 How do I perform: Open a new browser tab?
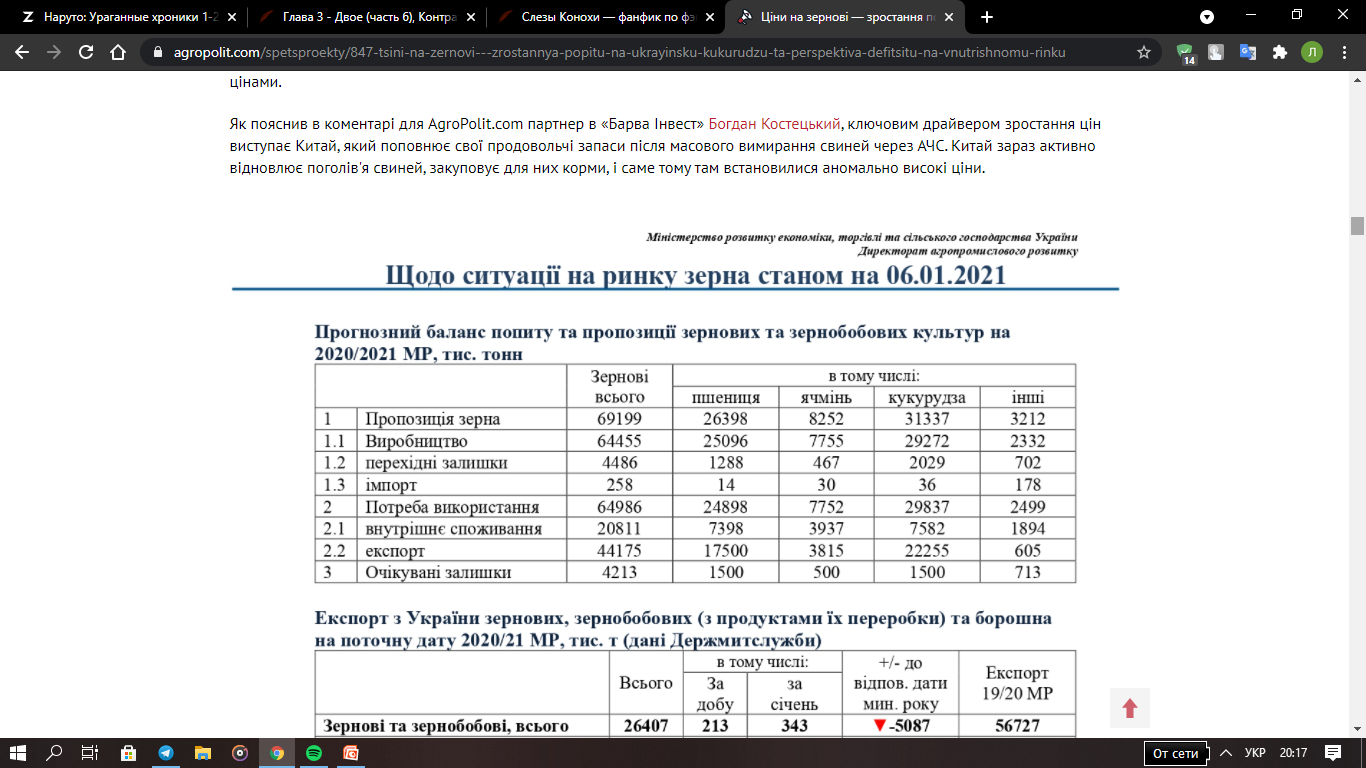click(x=987, y=17)
